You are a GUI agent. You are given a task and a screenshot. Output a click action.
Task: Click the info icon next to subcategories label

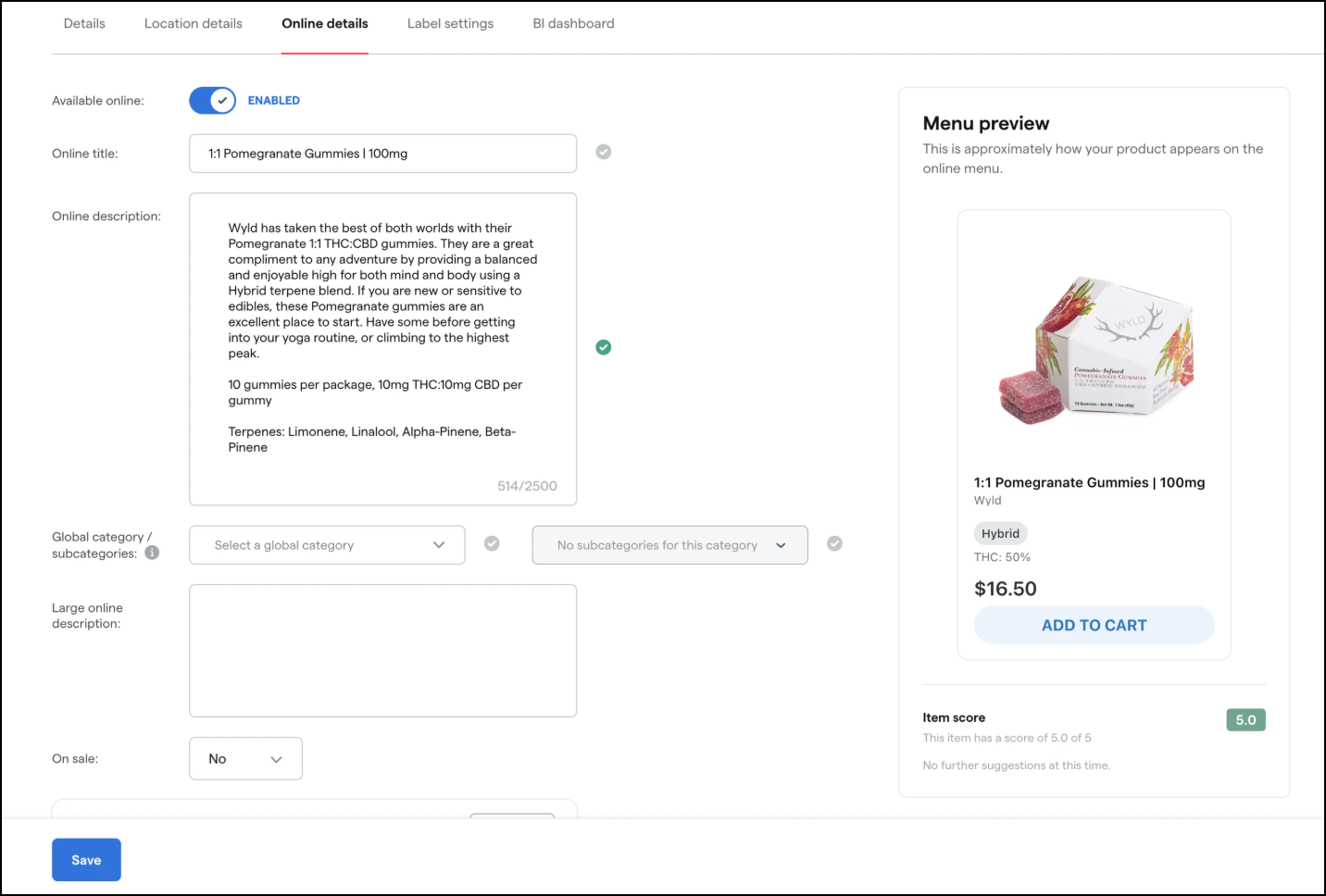[152, 553]
